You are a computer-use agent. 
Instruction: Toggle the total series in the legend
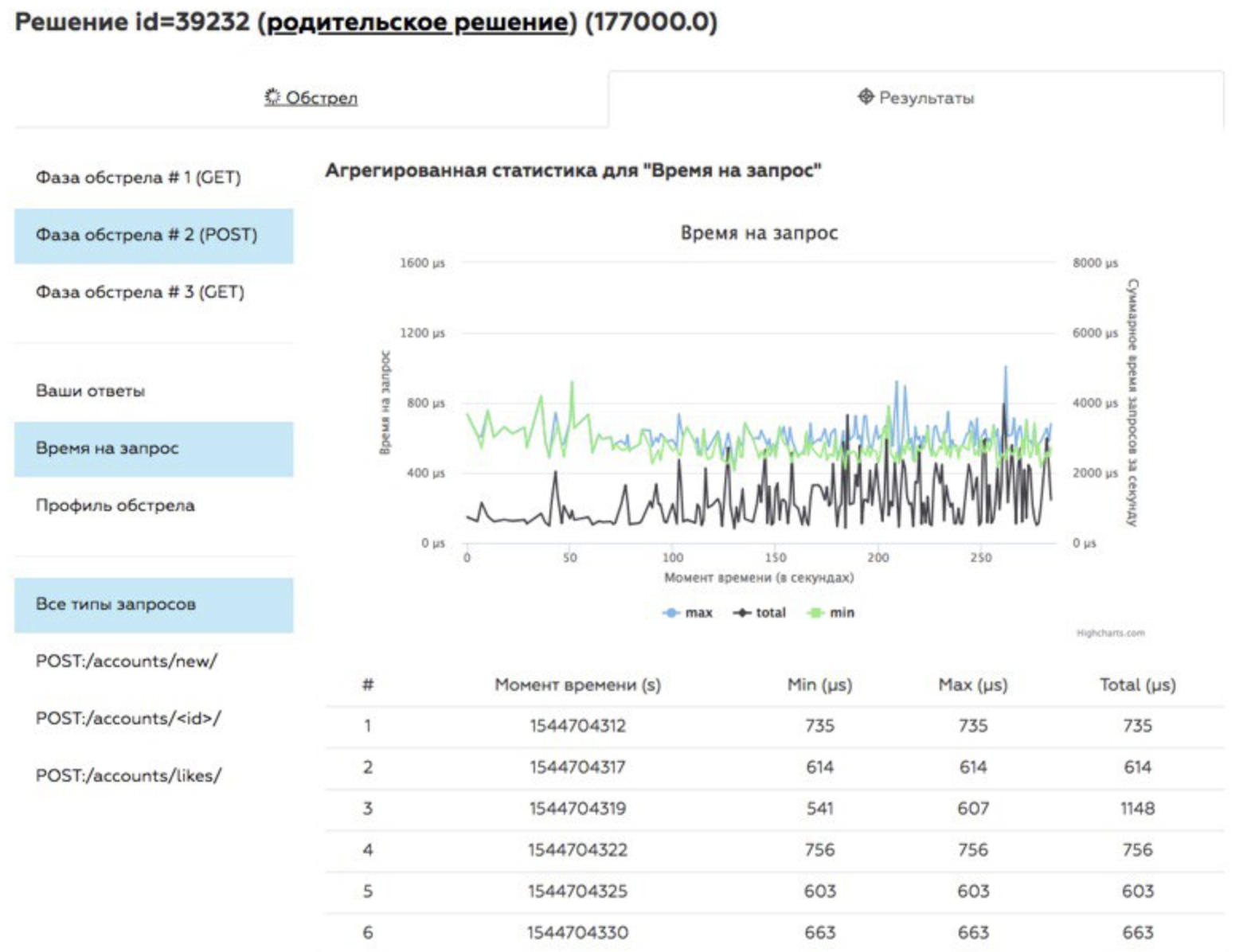(x=759, y=612)
